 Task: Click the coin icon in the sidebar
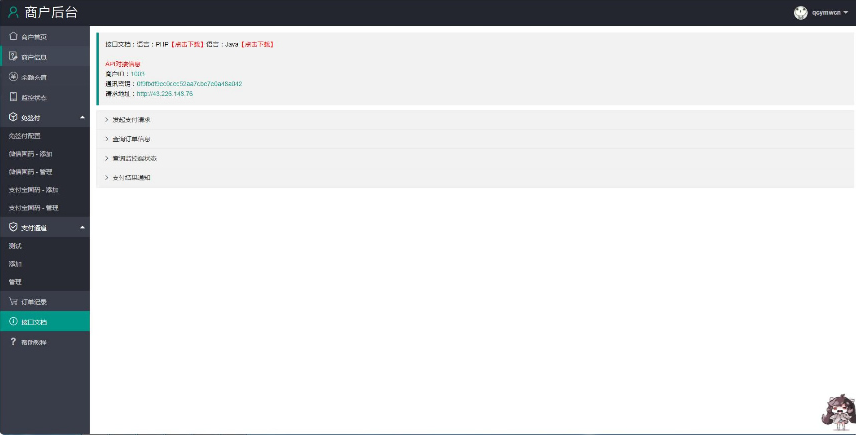13,77
